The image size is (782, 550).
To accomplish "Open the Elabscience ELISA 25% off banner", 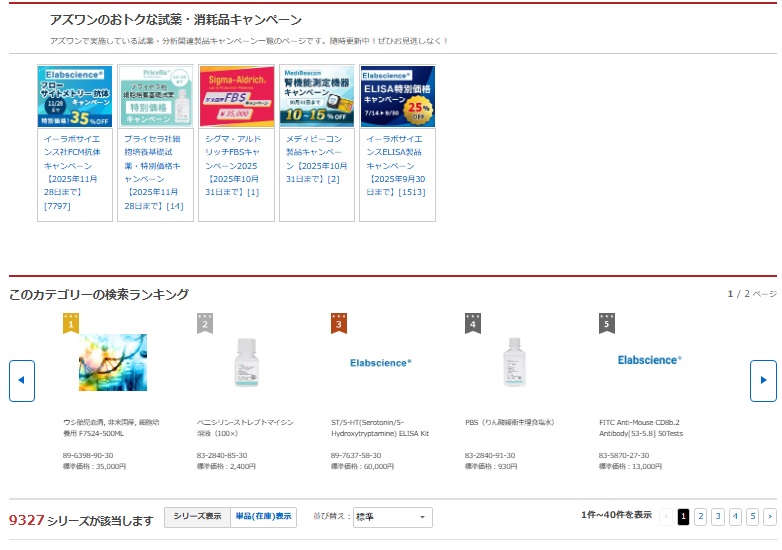I will pyautogui.click(x=397, y=96).
